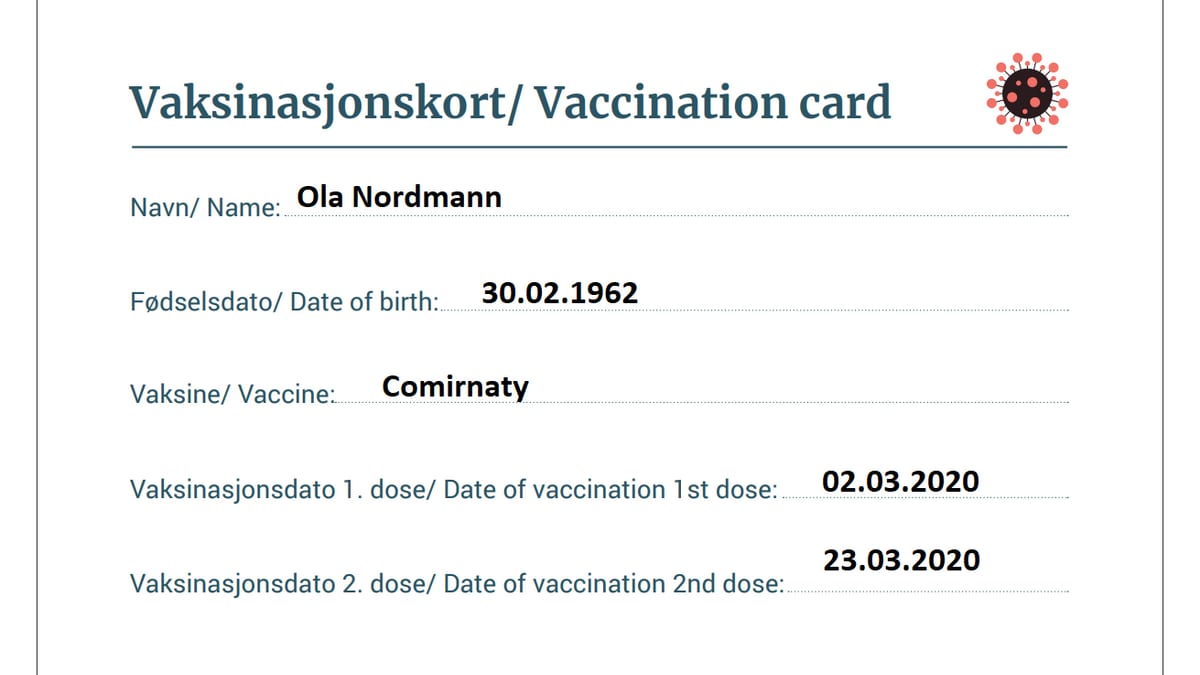The width and height of the screenshot is (1200, 675).
Task: Click "Vaccination card" in the heading
Action: point(711,103)
